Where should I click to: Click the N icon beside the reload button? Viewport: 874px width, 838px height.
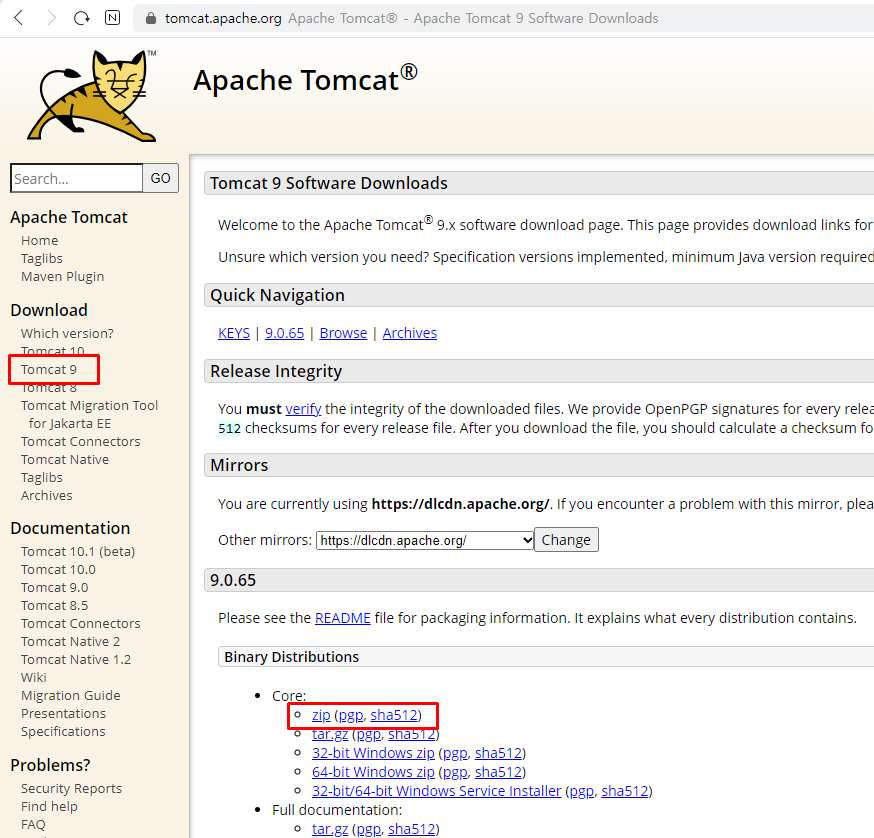pos(113,18)
